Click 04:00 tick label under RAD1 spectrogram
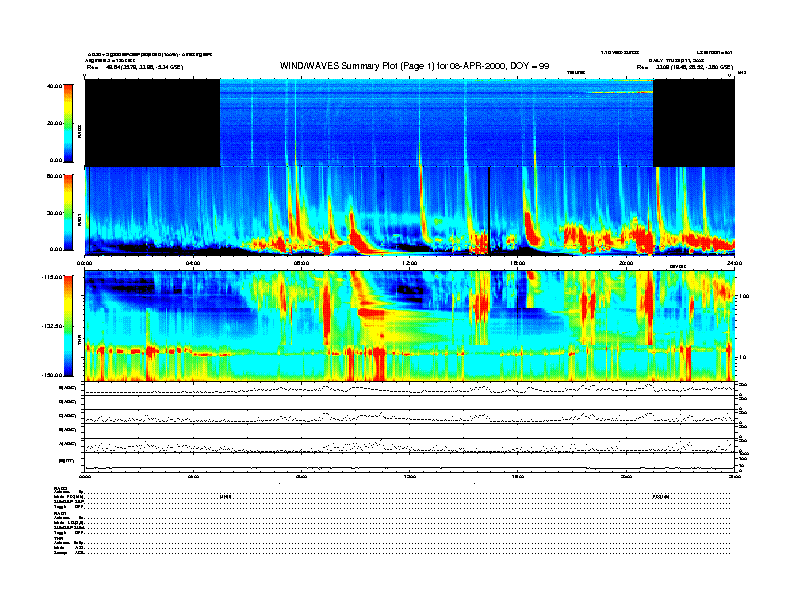792x612 pixels. pyautogui.click(x=193, y=263)
